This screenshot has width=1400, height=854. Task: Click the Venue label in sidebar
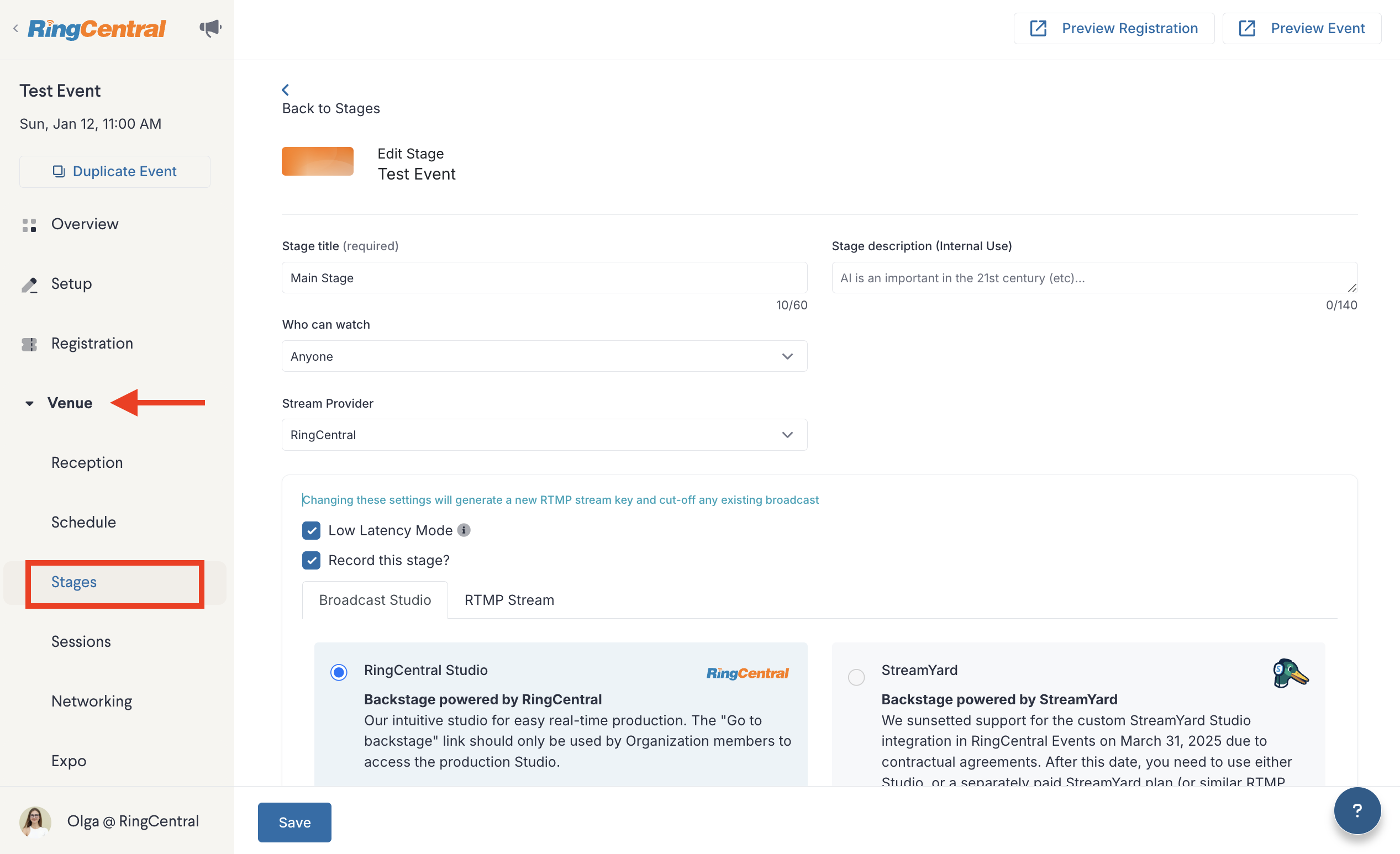70,403
